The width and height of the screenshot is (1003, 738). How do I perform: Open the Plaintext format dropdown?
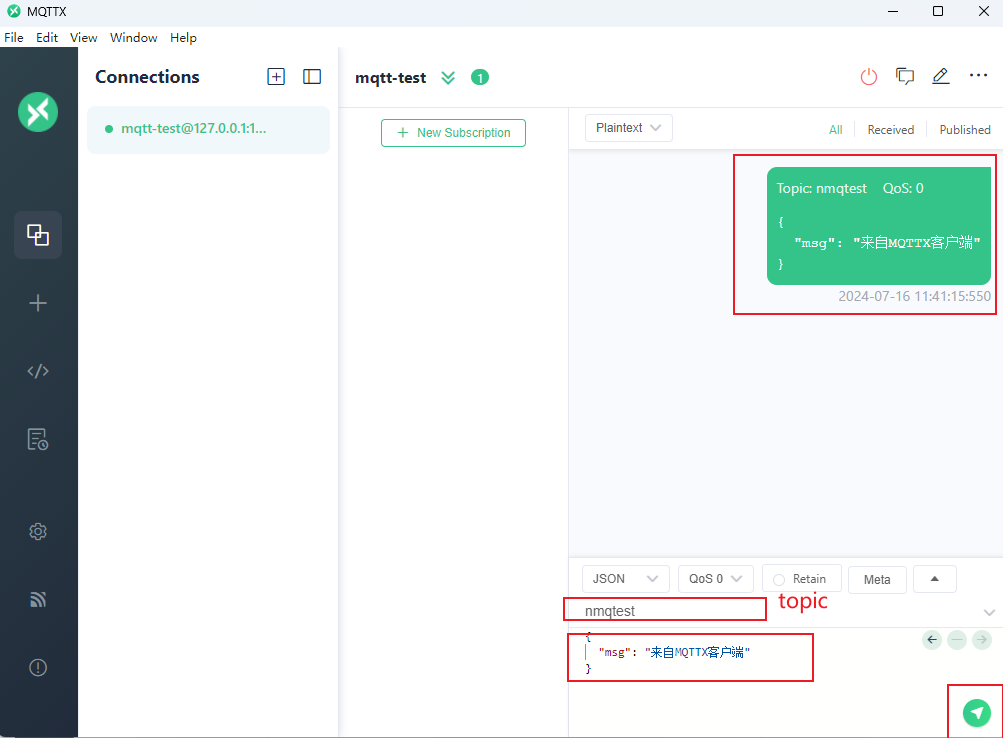628,128
